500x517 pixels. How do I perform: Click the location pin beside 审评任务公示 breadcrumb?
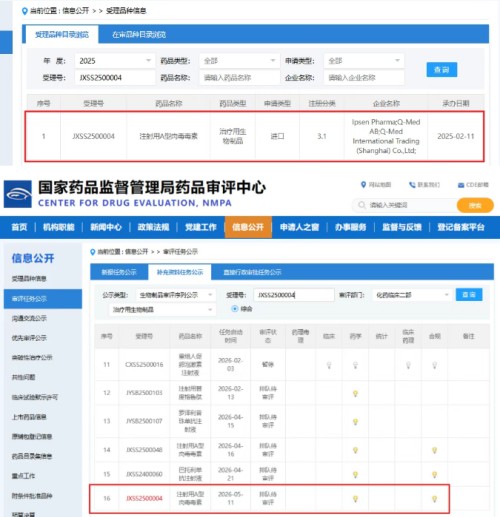tap(93, 252)
